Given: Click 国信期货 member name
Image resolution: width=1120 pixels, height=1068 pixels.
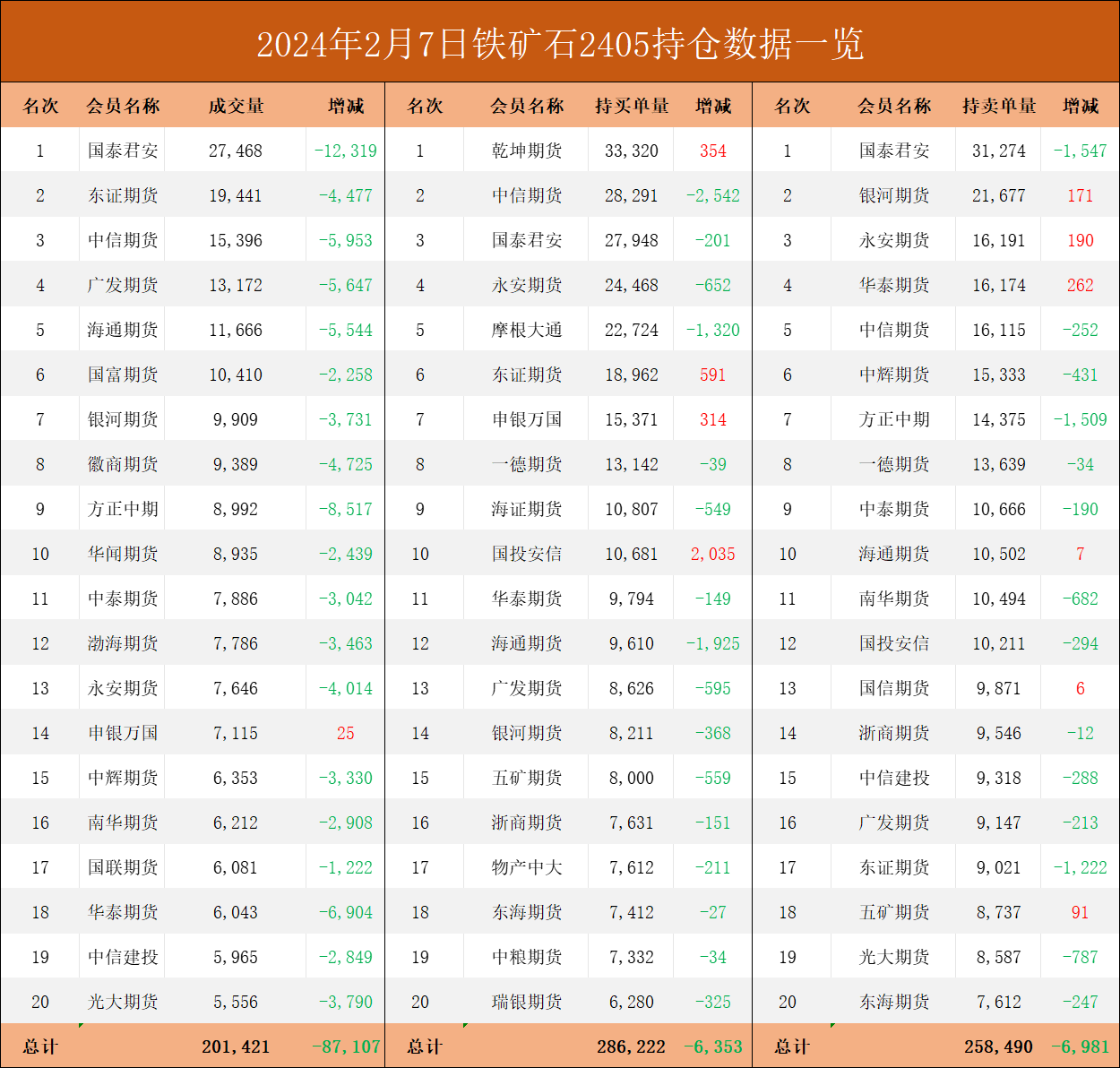Looking at the screenshot, I should pos(894,688).
